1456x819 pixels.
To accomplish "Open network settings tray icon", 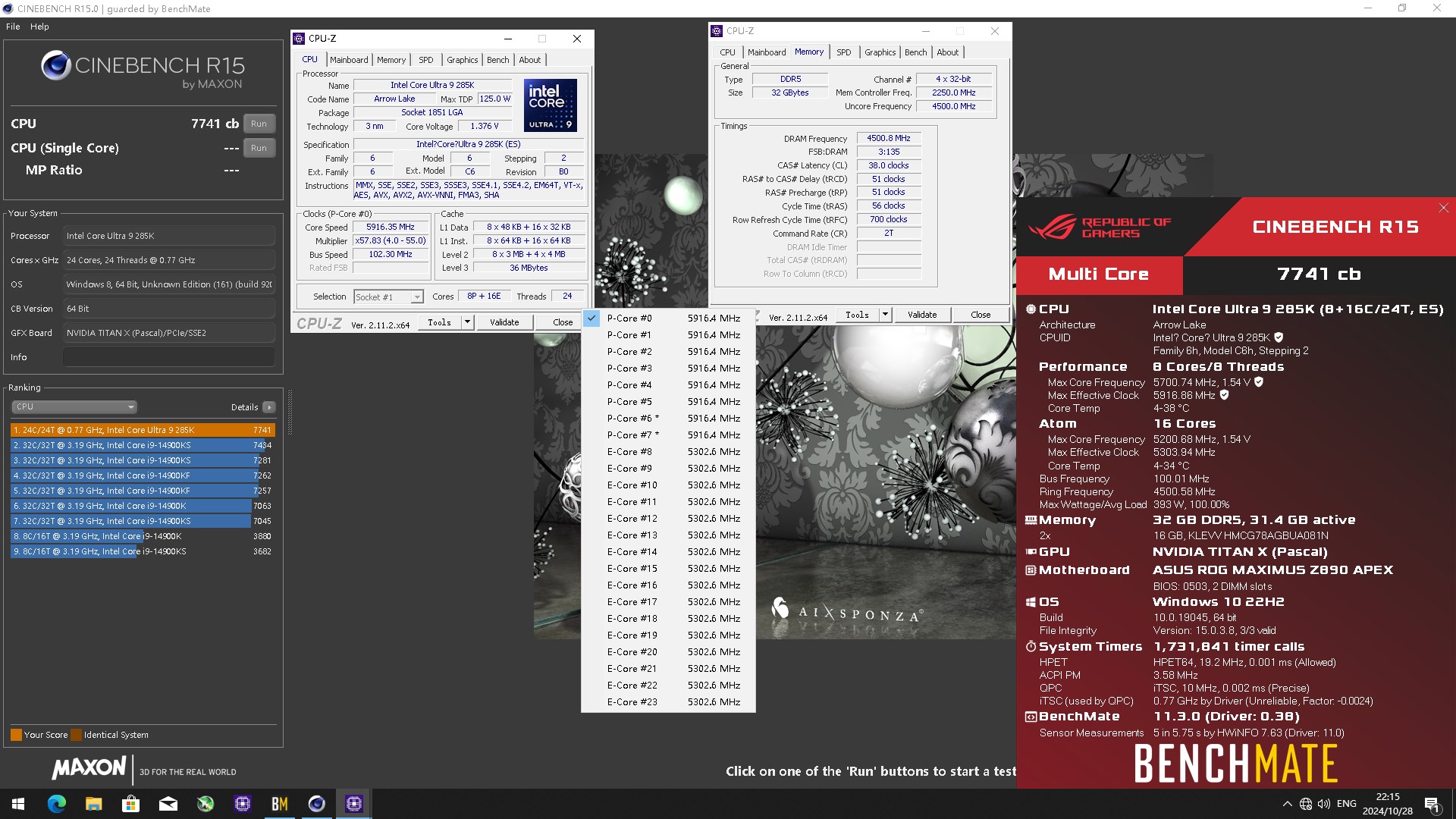I will tap(1305, 804).
